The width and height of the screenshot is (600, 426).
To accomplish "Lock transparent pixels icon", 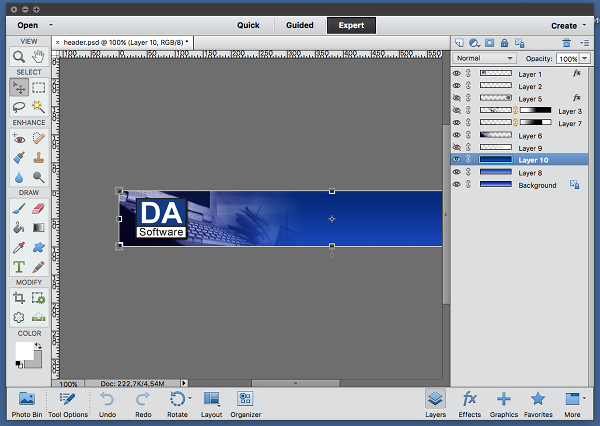I will coord(519,43).
